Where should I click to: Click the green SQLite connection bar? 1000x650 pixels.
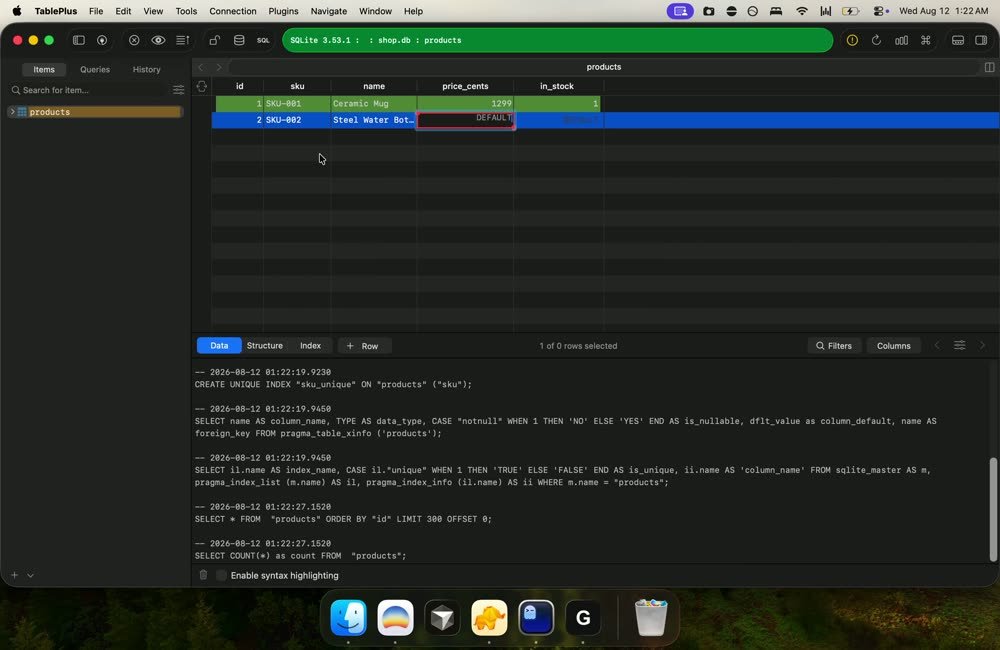point(557,40)
